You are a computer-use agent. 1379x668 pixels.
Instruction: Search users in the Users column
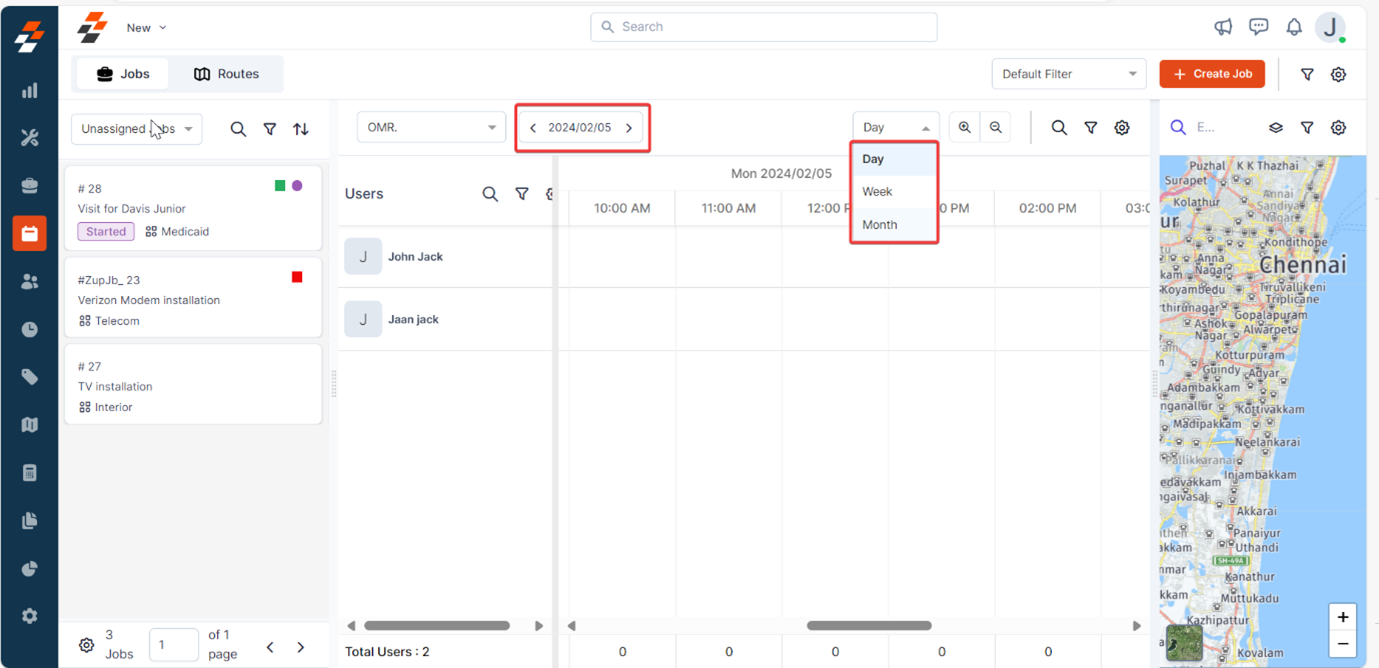click(490, 194)
